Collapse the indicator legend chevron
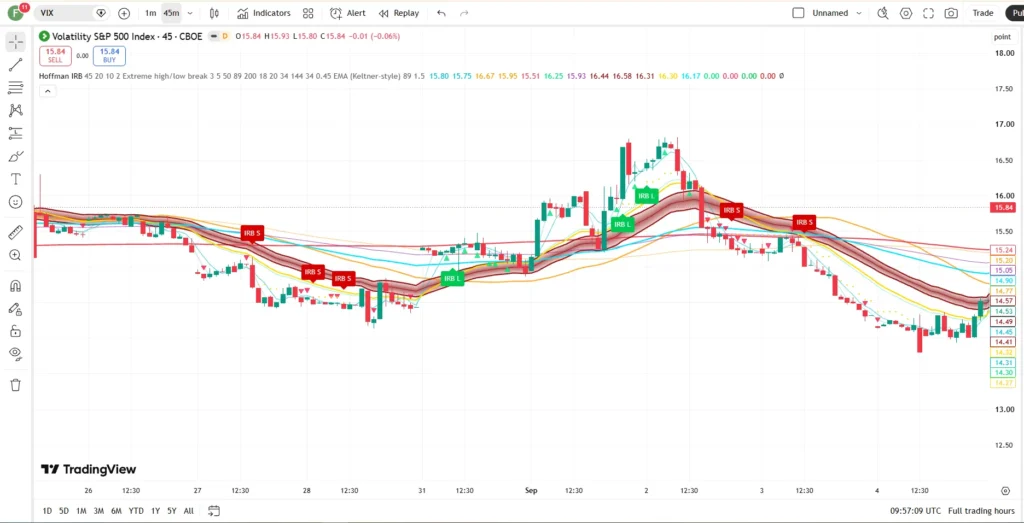 [x=47, y=91]
